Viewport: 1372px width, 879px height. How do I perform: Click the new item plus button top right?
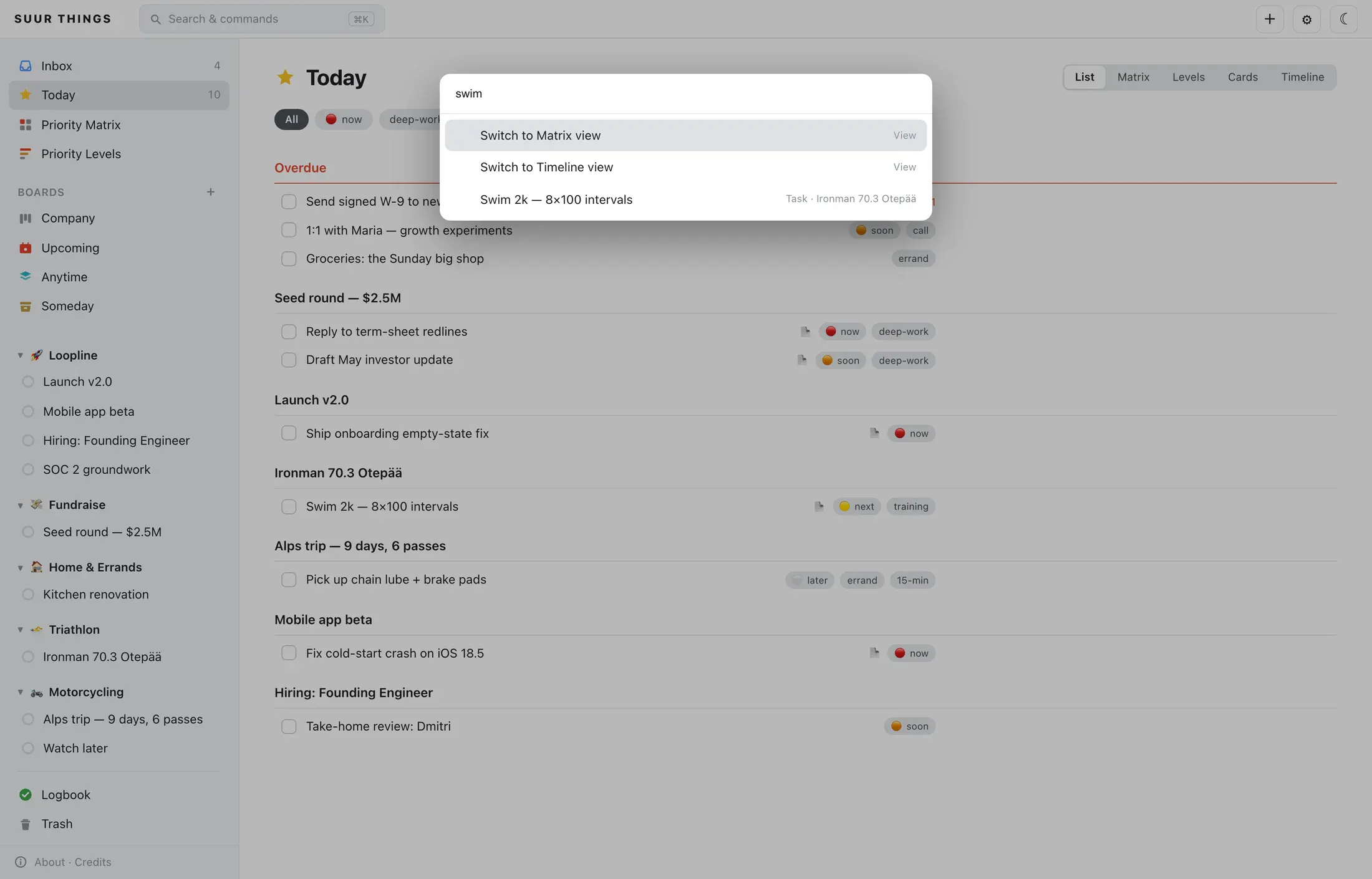click(x=1270, y=19)
